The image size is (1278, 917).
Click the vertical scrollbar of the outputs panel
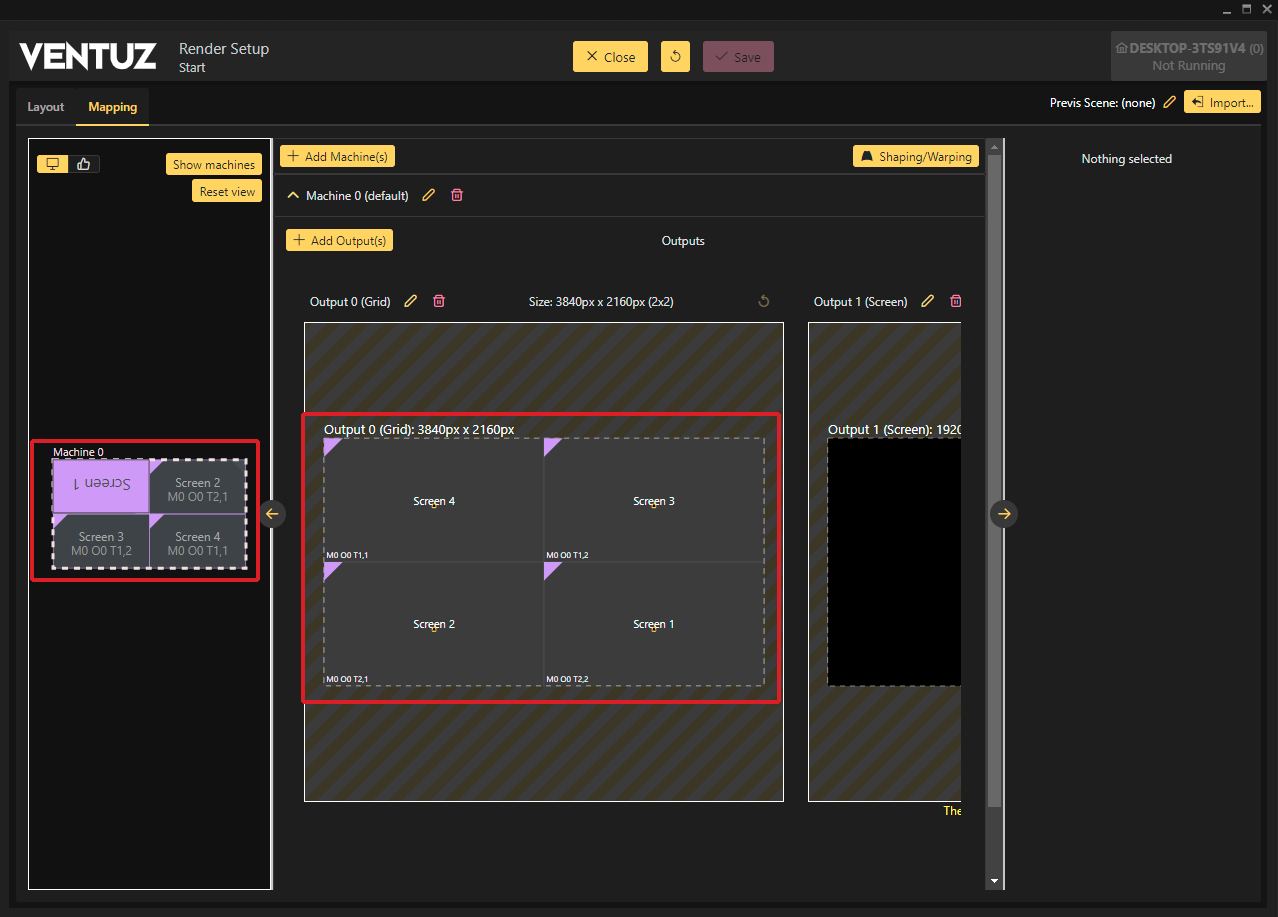point(993,480)
